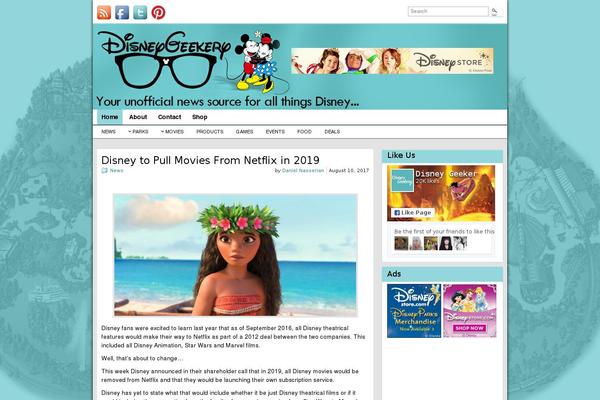Screen dimensions: 600x400
Task: Go to the Home tab
Action: pos(109,117)
